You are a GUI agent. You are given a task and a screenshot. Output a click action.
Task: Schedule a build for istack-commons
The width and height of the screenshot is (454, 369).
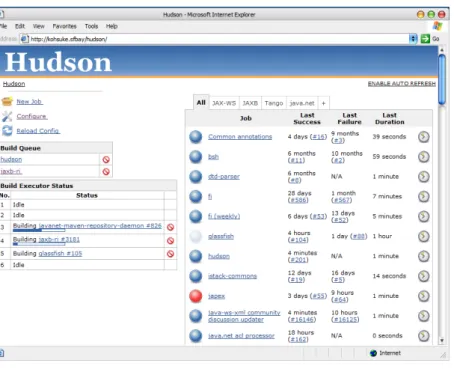pyautogui.click(x=424, y=276)
